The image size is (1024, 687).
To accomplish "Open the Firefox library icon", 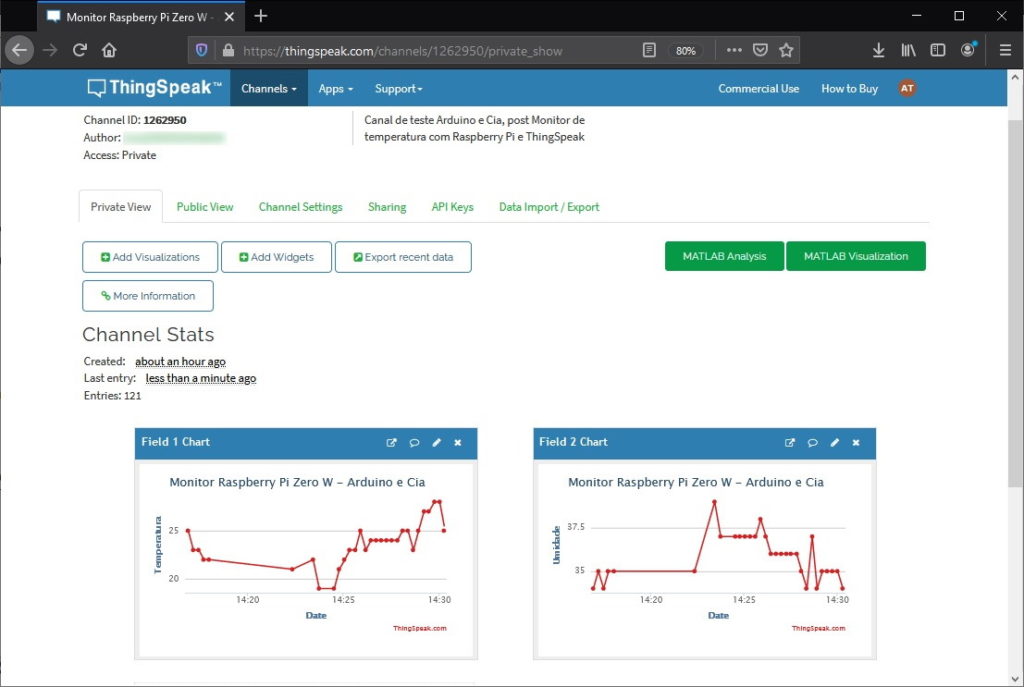I will click(x=908, y=50).
